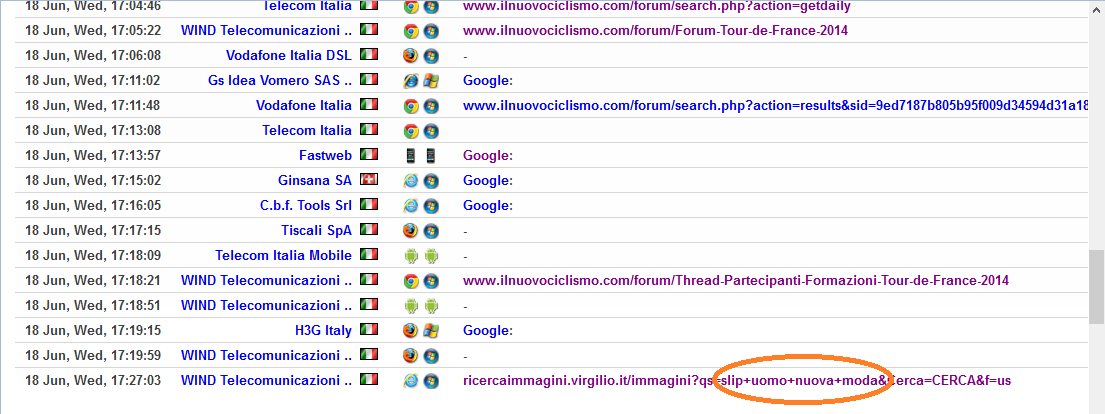
Task: Select the timestamp 18 Jun, Wed, 17:06:08
Action: 92,56
